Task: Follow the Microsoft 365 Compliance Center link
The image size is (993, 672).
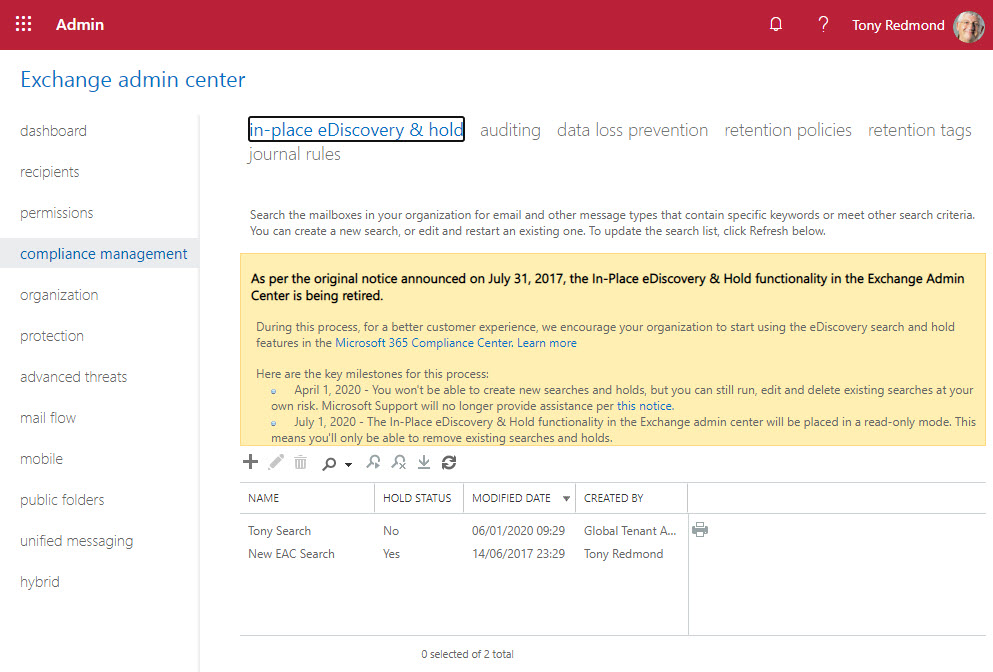Action: tap(424, 343)
